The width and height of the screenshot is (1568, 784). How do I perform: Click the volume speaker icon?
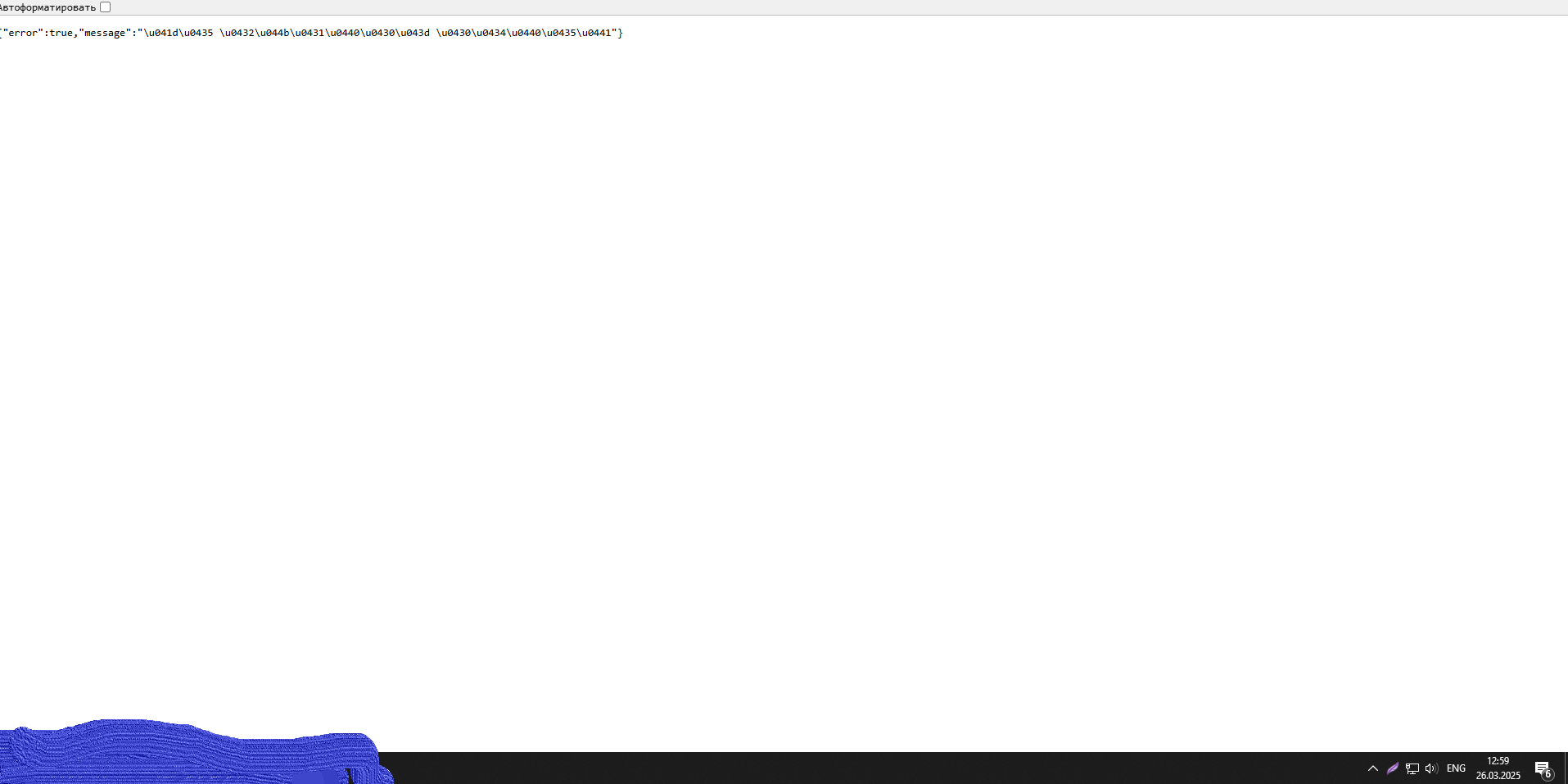[1431, 768]
